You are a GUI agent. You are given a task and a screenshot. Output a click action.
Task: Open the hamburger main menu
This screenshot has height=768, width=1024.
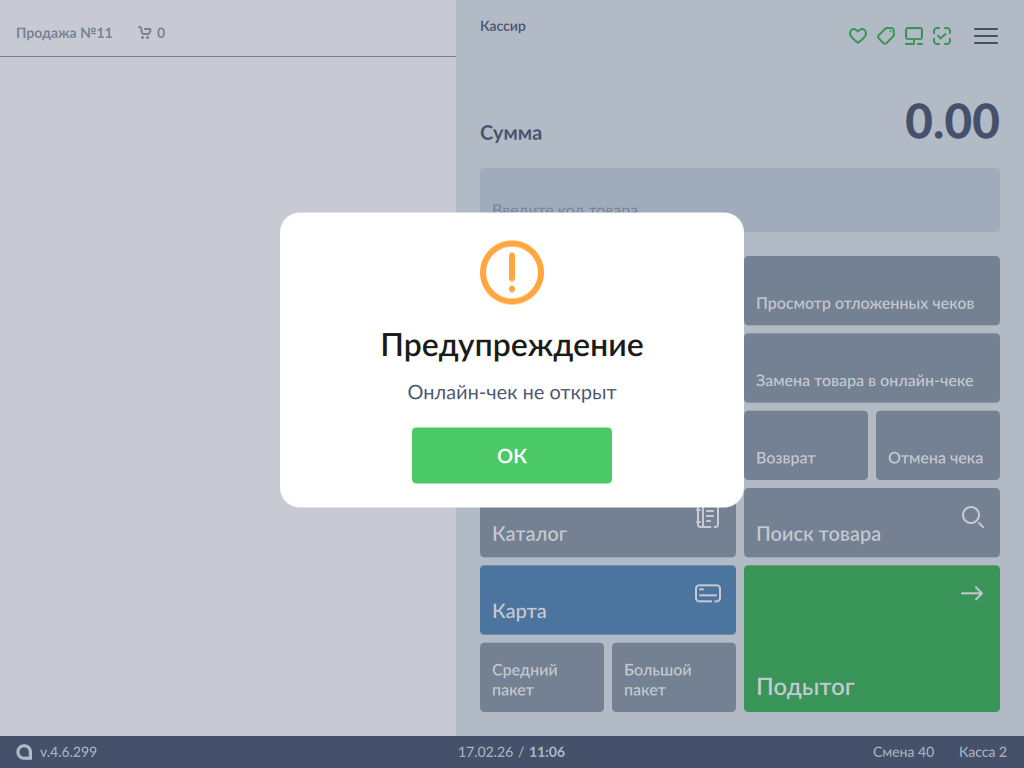pos(986,36)
